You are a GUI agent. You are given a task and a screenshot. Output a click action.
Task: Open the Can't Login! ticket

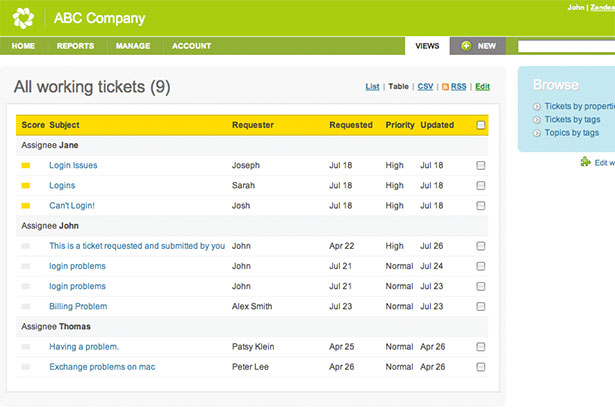(72, 205)
